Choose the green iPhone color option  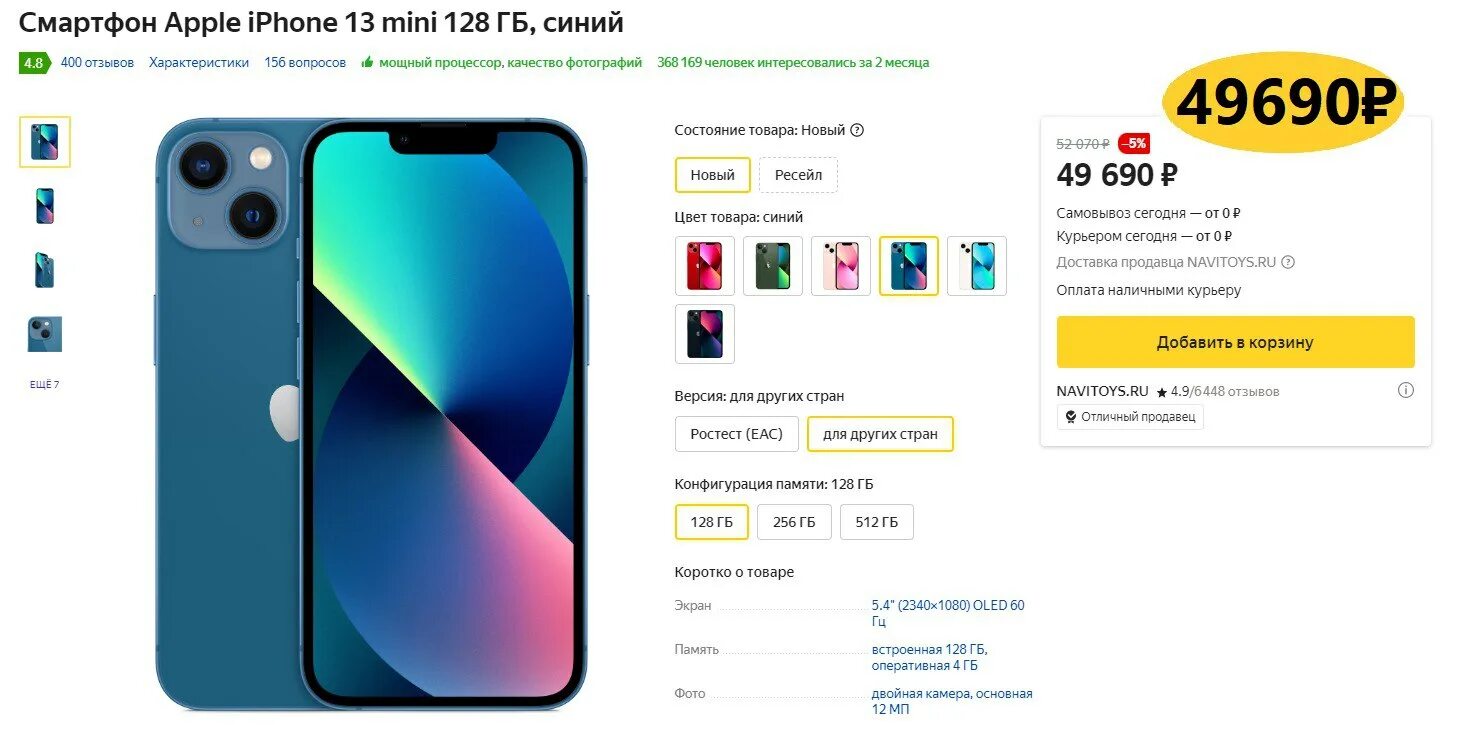point(773,266)
